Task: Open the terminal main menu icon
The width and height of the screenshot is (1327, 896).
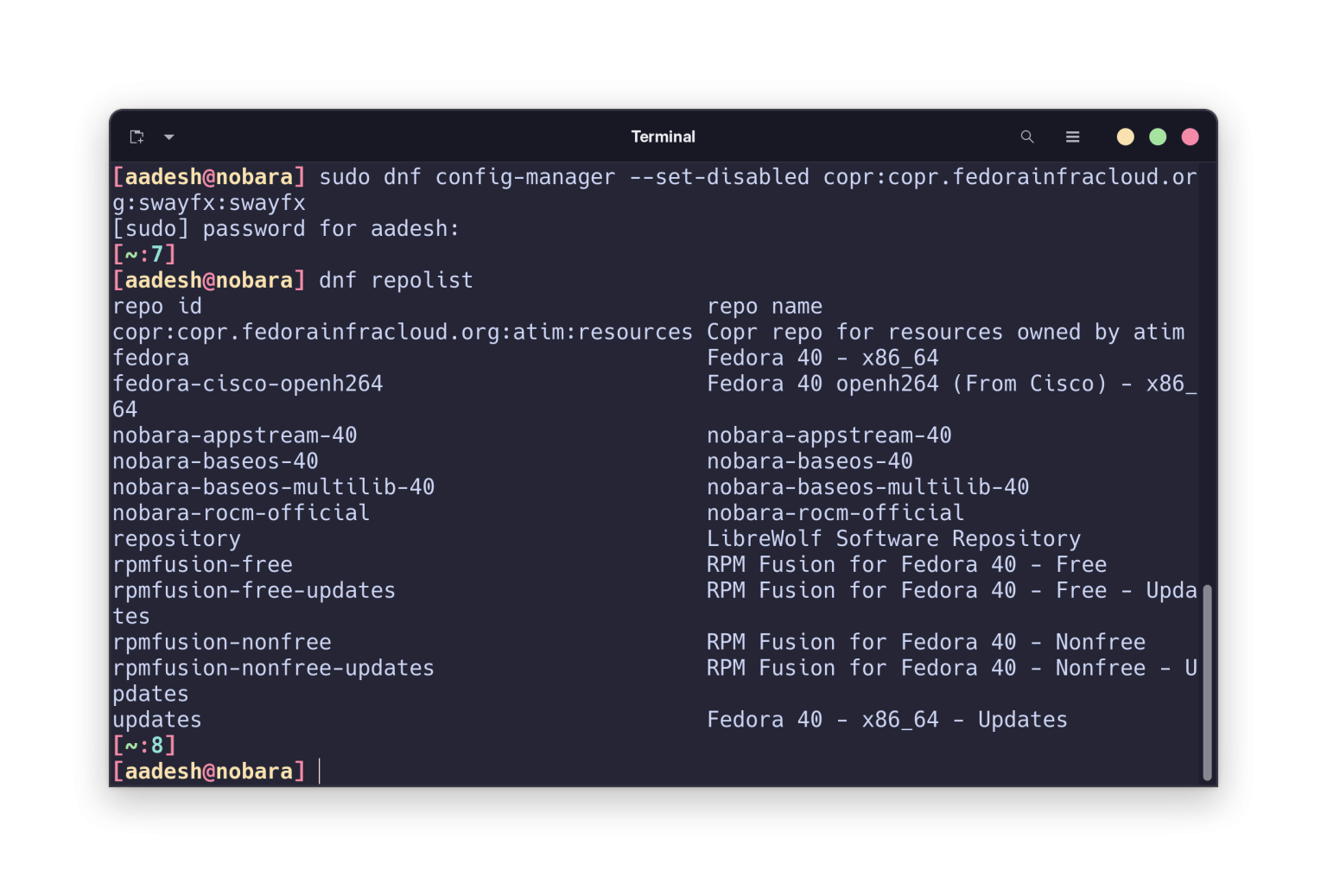Action: pyautogui.click(x=1072, y=137)
